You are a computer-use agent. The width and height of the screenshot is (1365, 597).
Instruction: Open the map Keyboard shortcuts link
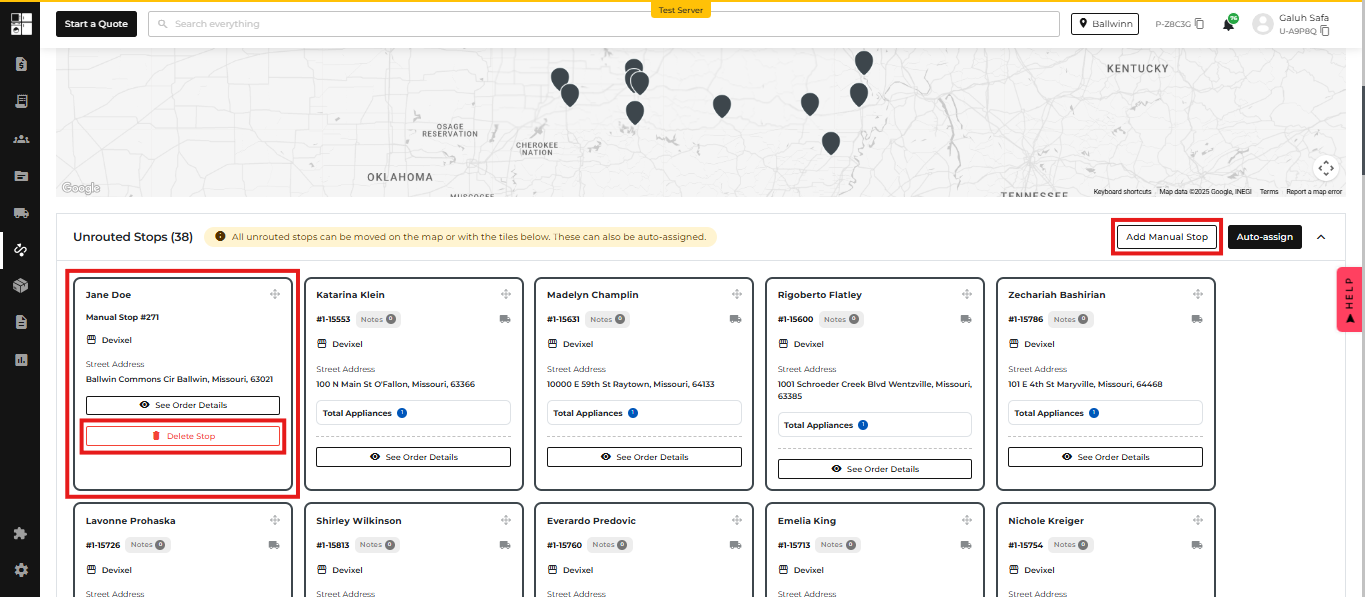1122,191
